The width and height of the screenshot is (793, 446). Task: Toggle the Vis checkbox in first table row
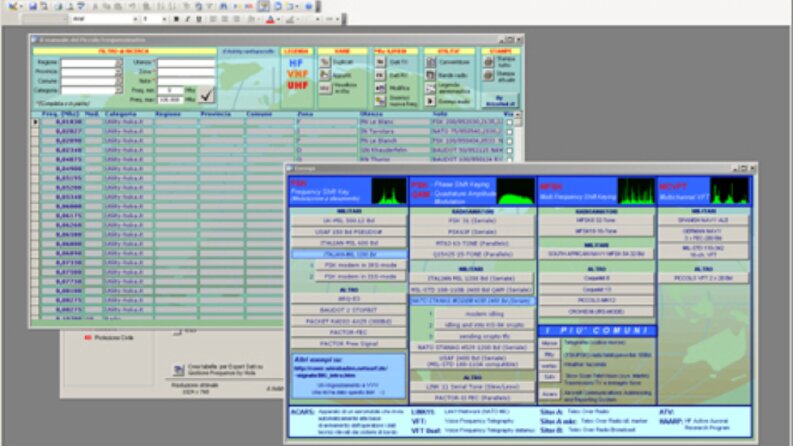click(x=509, y=122)
